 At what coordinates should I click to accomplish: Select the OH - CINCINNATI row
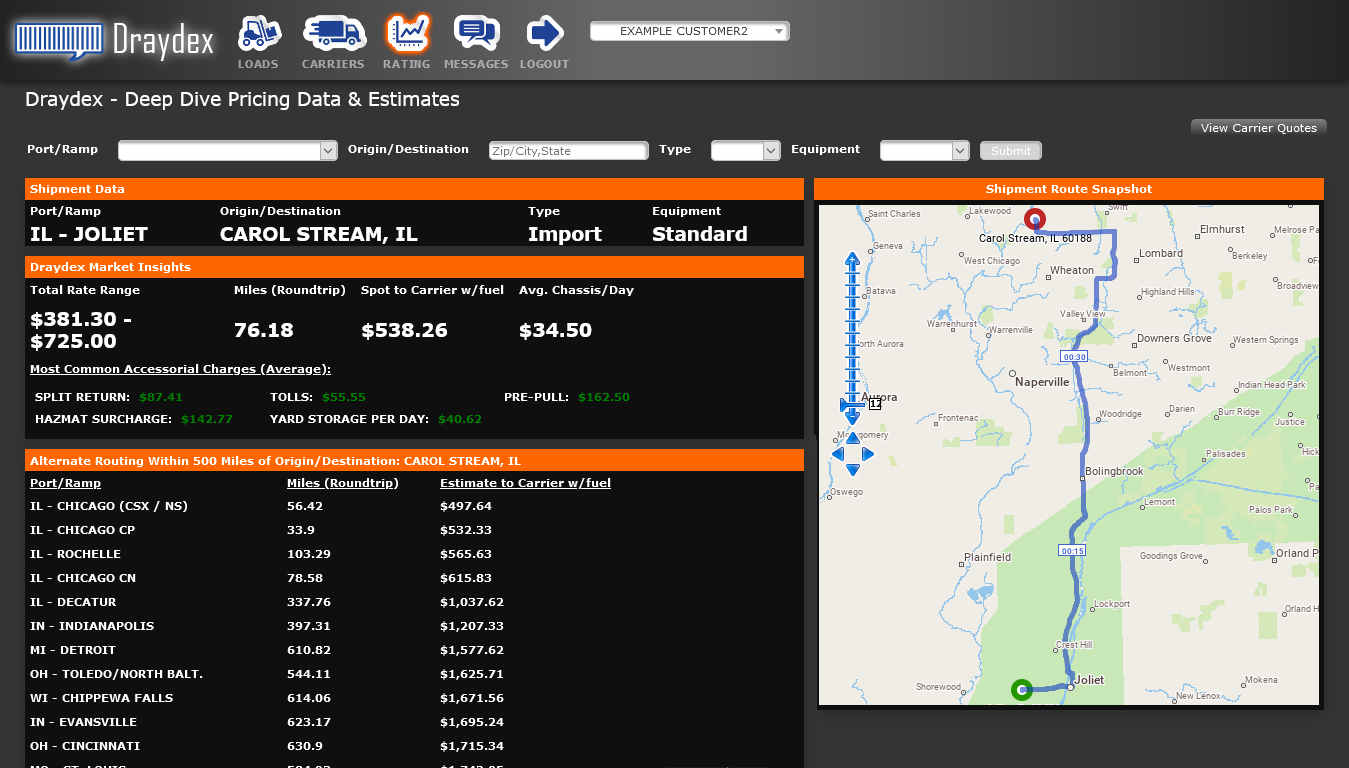(x=414, y=746)
